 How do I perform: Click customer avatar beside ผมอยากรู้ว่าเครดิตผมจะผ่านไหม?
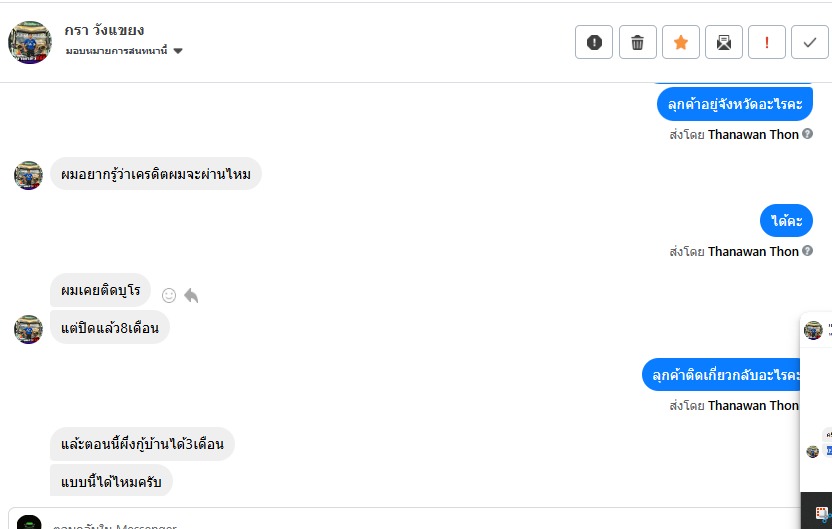(28, 175)
